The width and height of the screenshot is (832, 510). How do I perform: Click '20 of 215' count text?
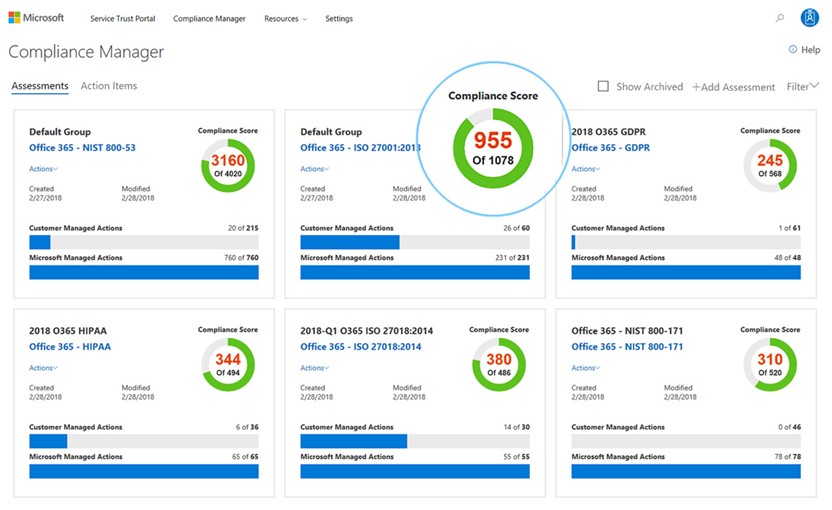point(243,228)
